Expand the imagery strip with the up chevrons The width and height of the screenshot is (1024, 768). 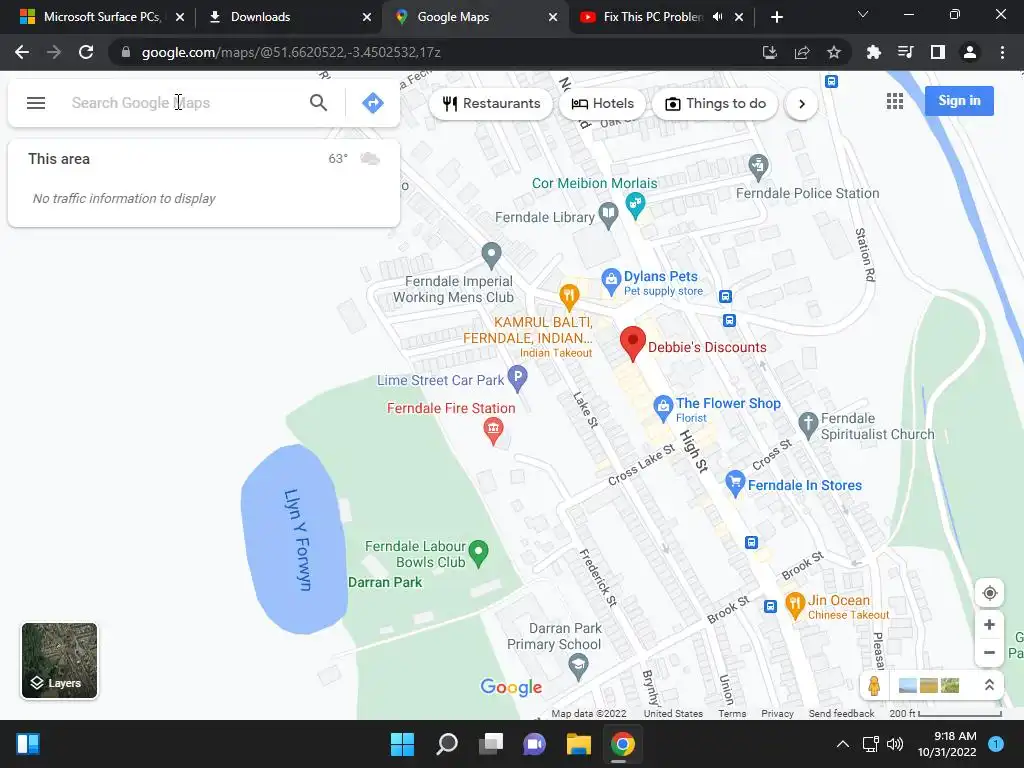click(989, 685)
